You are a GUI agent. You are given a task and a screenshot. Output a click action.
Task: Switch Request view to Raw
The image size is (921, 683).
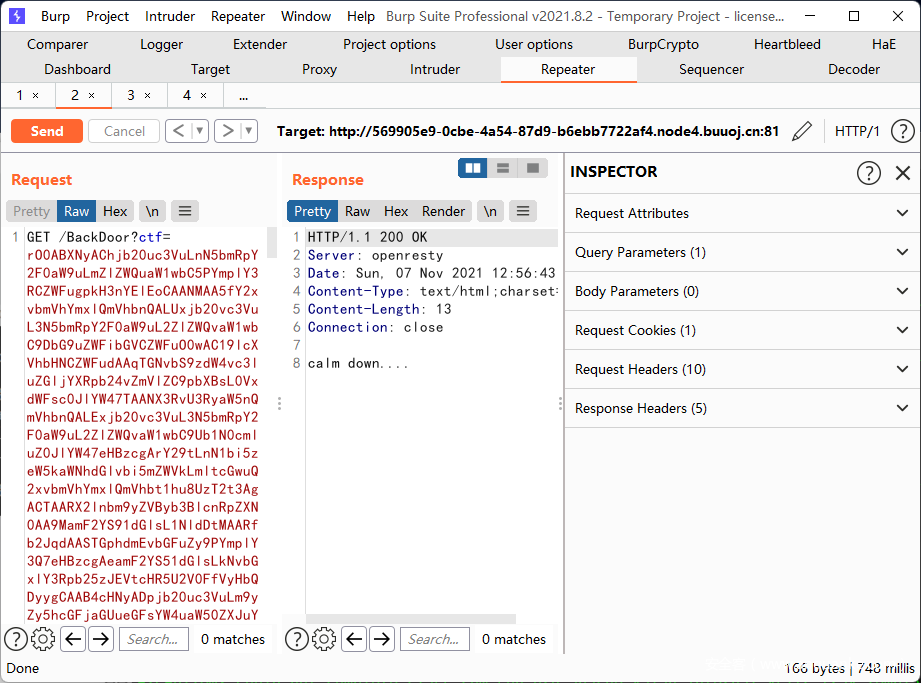(76, 211)
